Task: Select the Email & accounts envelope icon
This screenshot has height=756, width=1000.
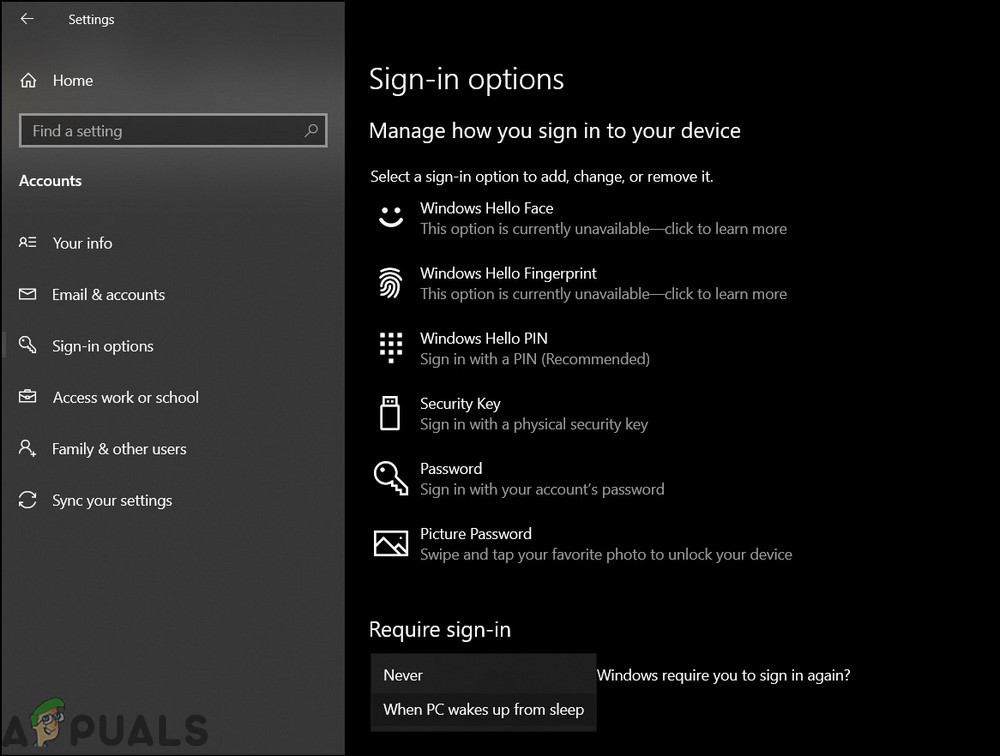Action: pyautogui.click(x=27, y=294)
